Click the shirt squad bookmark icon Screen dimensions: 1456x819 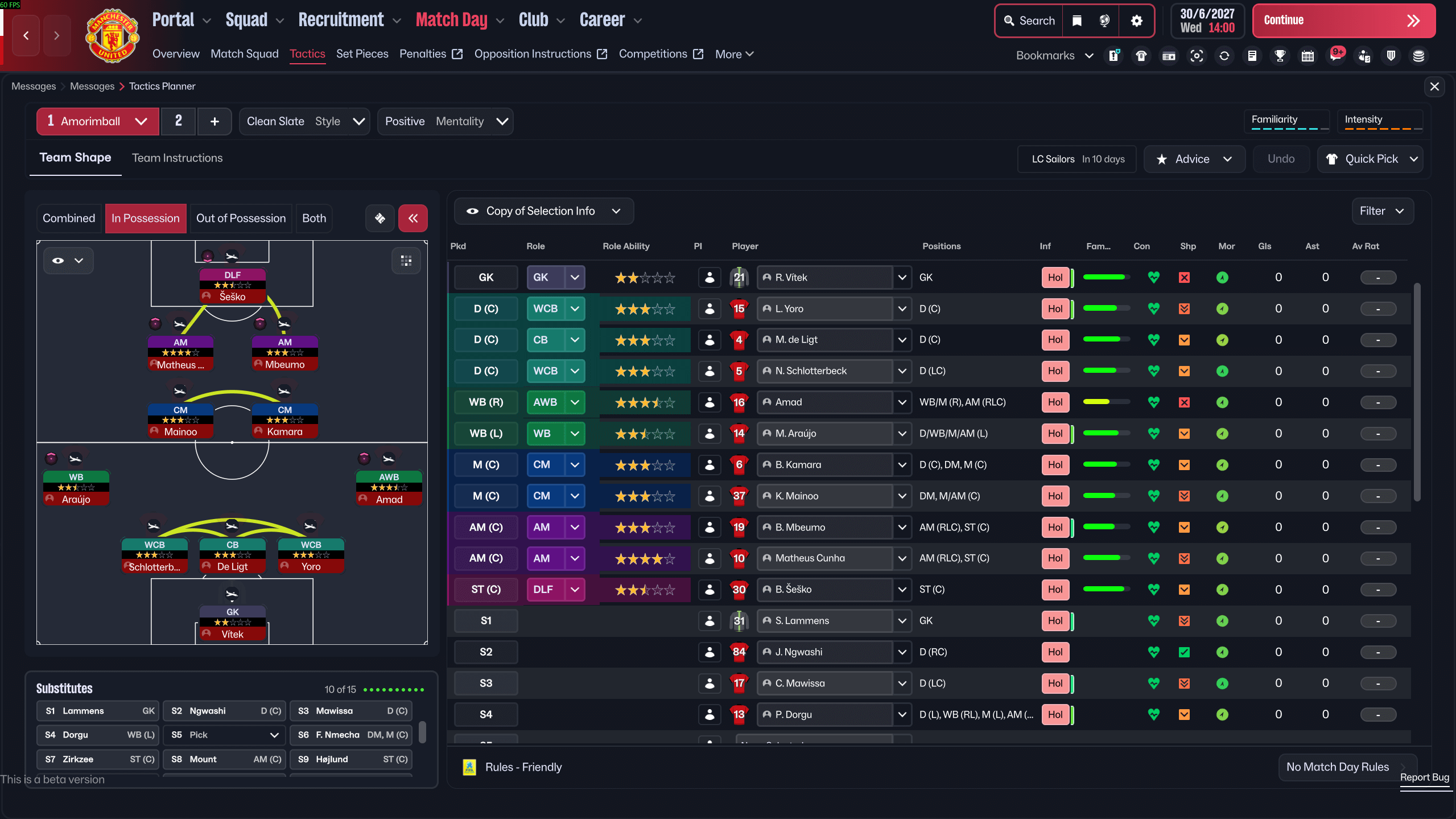pos(1141,55)
